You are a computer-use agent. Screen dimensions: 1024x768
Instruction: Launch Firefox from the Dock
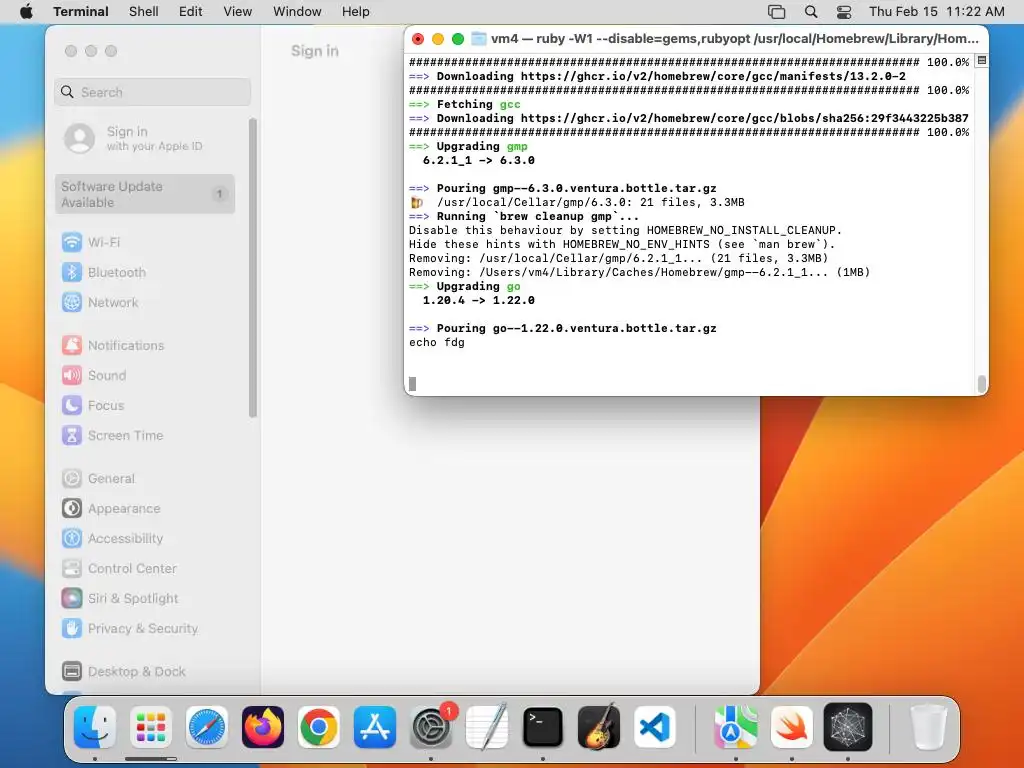click(263, 727)
